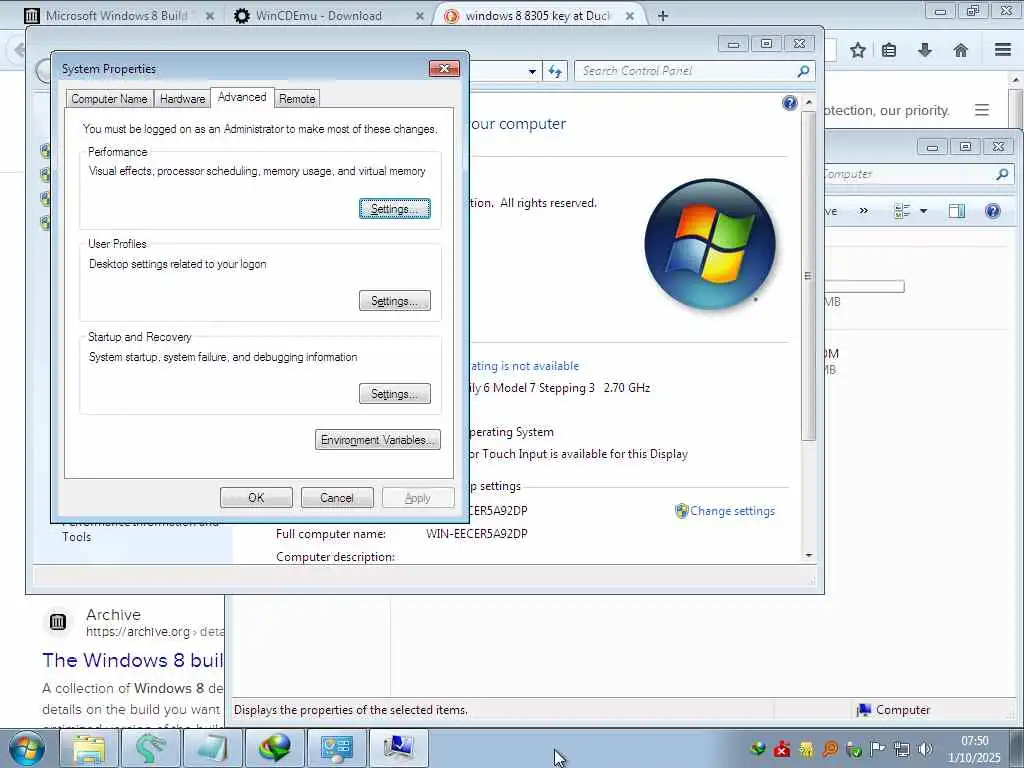Click the Environment Variables button
The height and width of the screenshot is (768, 1024).
coord(377,440)
